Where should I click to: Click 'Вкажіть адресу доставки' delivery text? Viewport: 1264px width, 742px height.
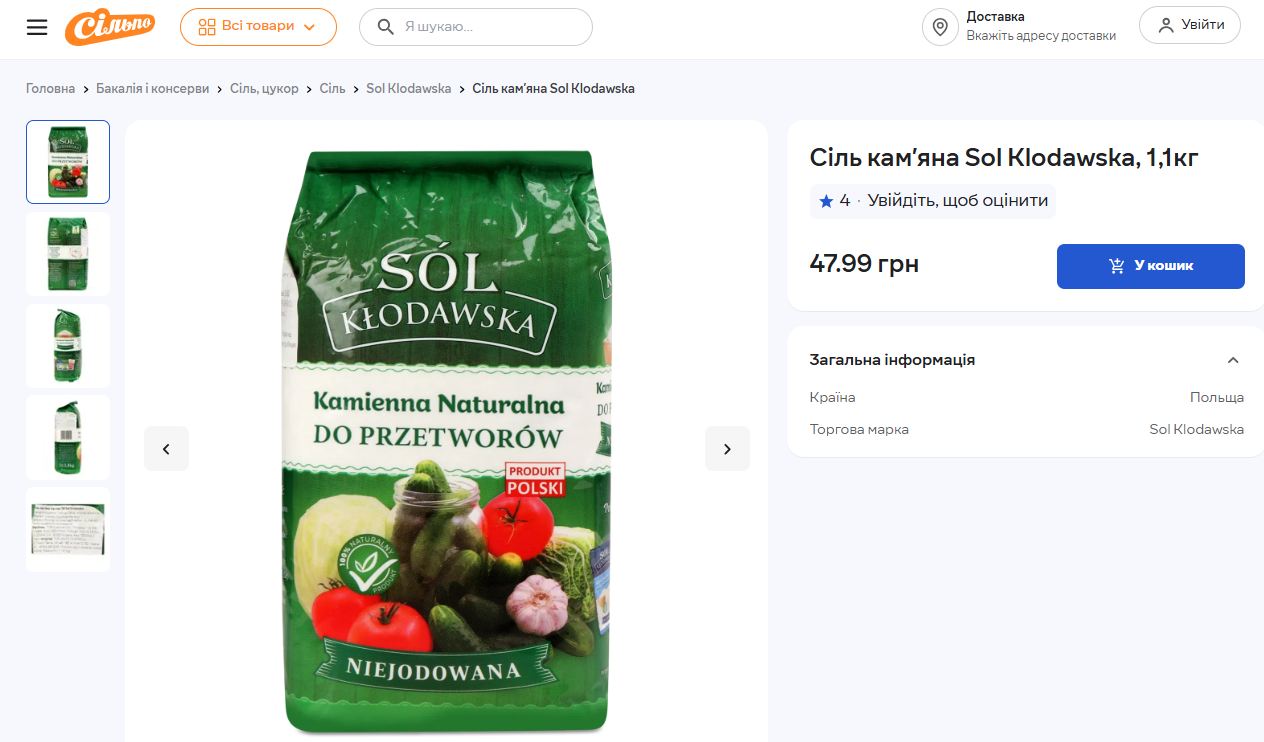[x=1040, y=36]
